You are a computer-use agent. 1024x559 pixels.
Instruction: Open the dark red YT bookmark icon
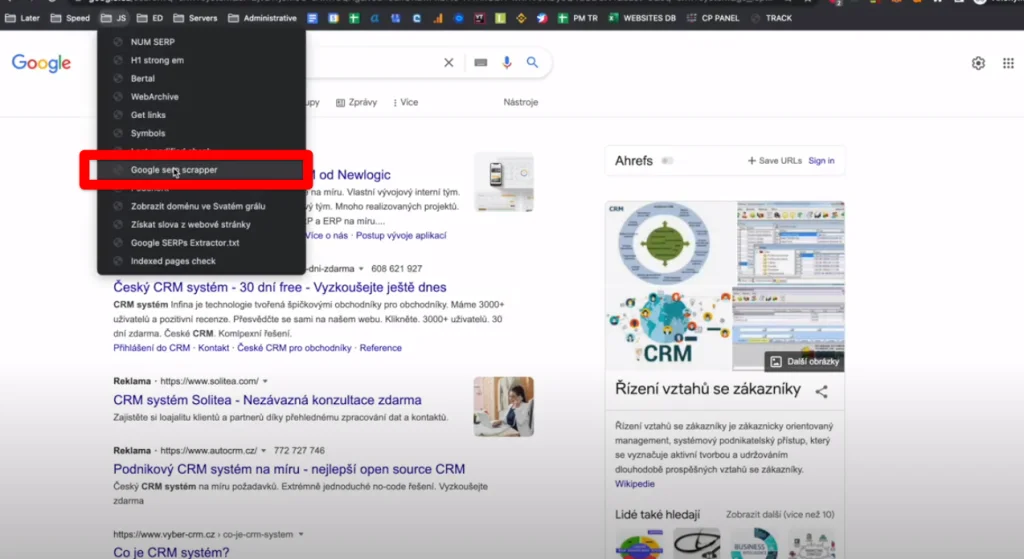click(x=479, y=18)
